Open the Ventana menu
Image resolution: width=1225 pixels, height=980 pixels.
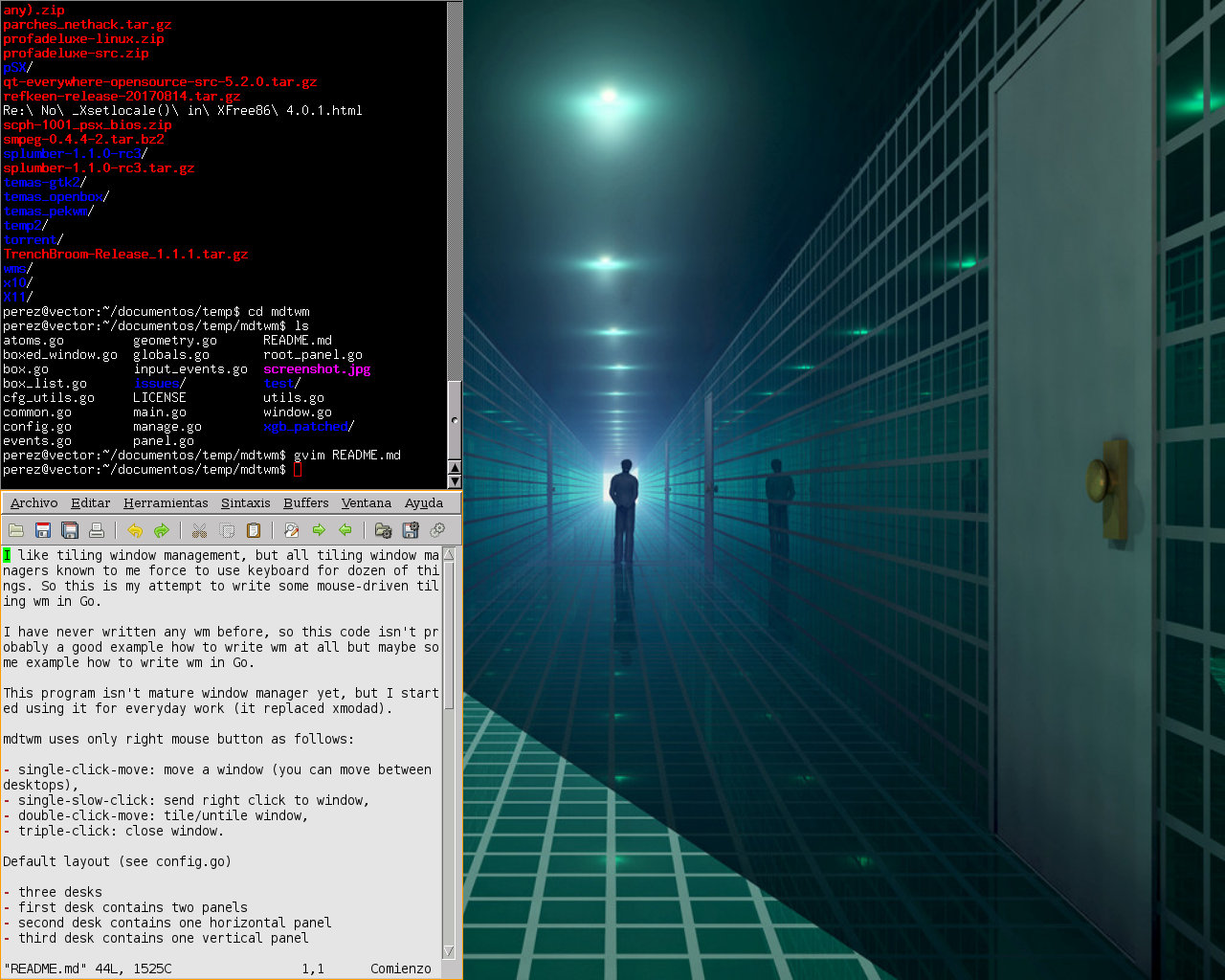367,503
